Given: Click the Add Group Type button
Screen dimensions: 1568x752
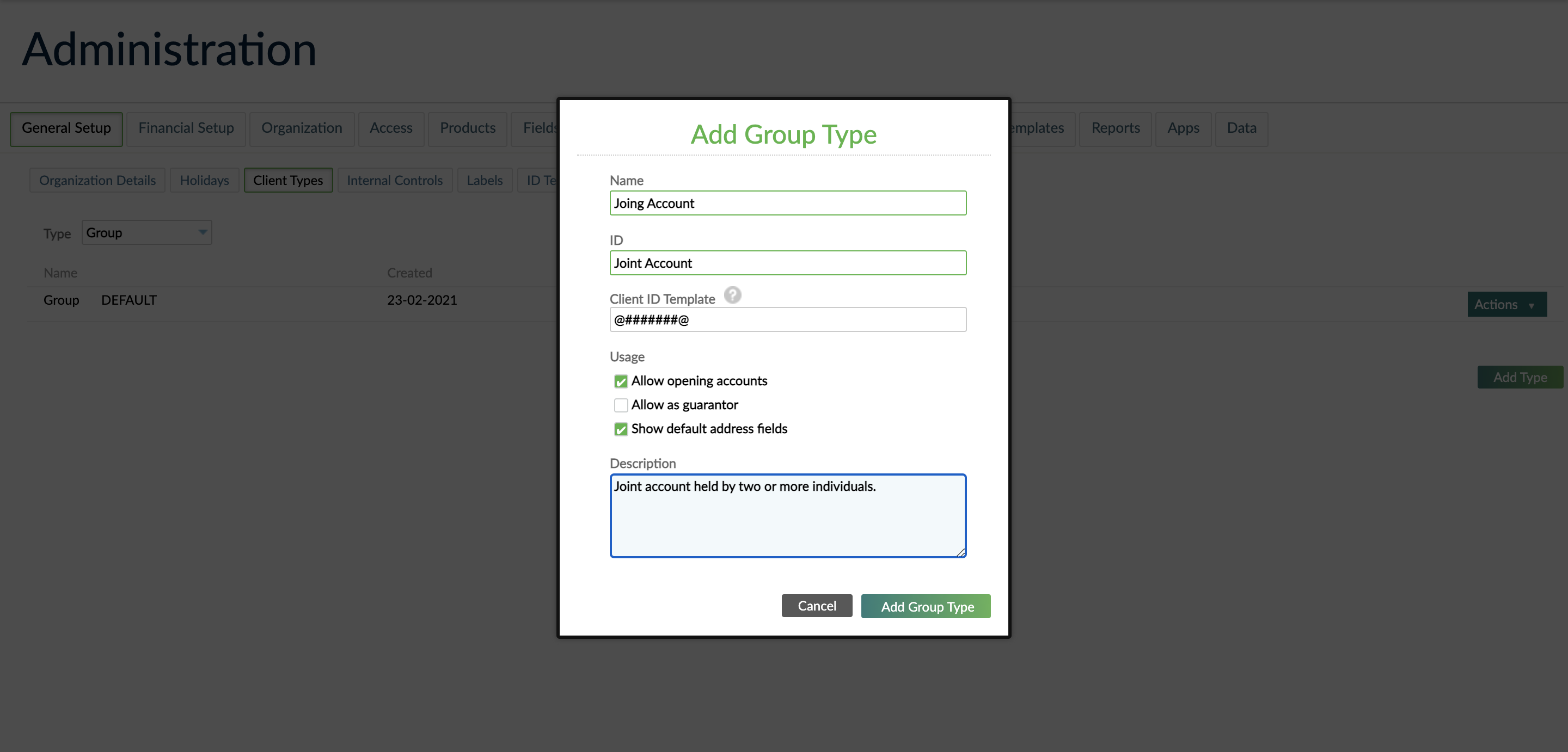Looking at the screenshot, I should 925,606.
